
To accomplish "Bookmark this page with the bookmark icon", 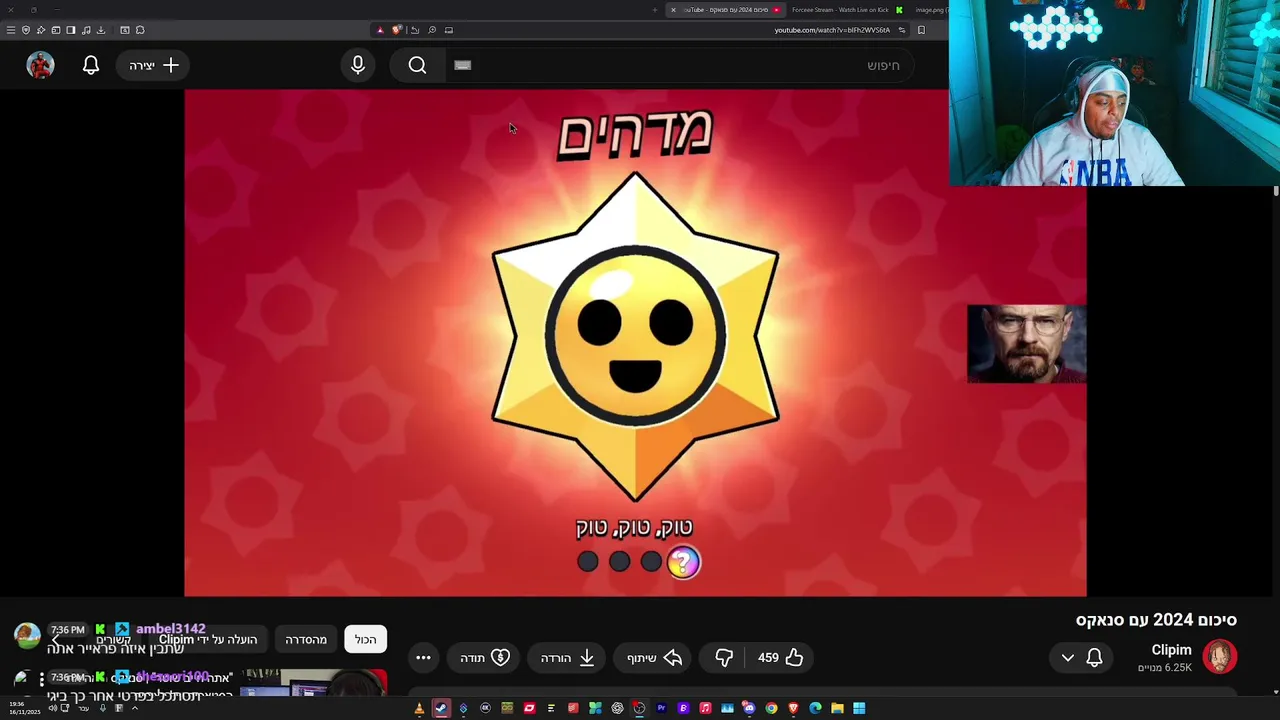I will tap(921, 30).
